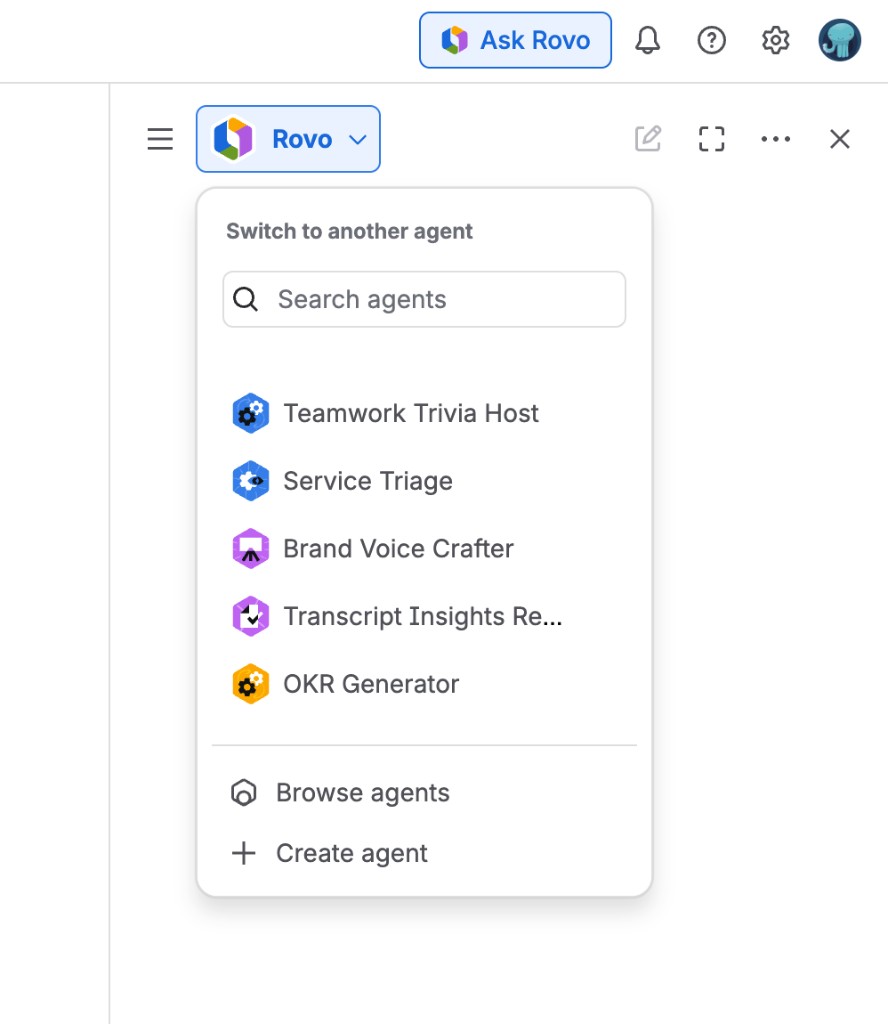Select the Transcript Insights agent
The width and height of the screenshot is (888, 1024).
pyautogui.click(x=424, y=616)
